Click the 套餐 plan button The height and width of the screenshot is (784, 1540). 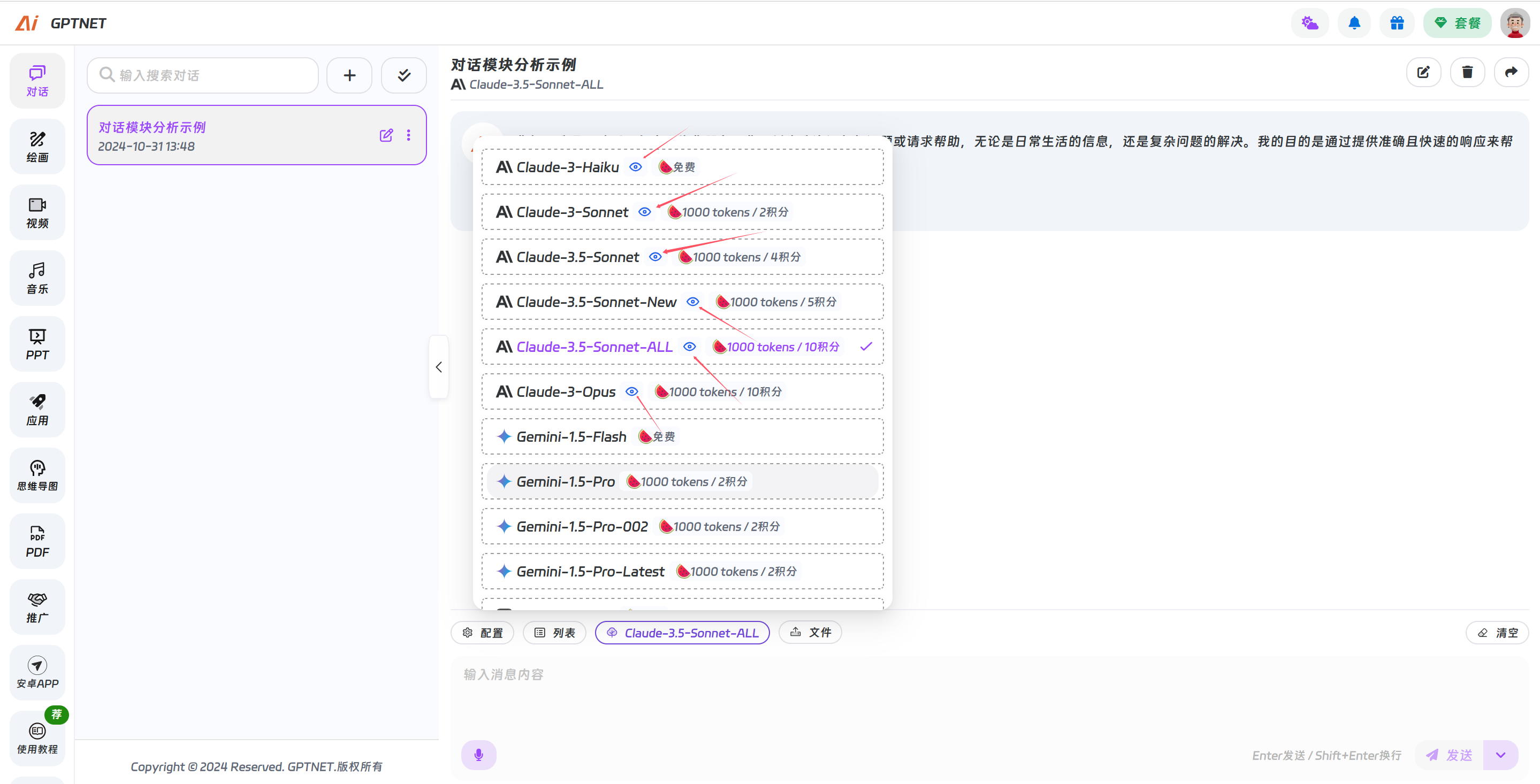point(1457,24)
